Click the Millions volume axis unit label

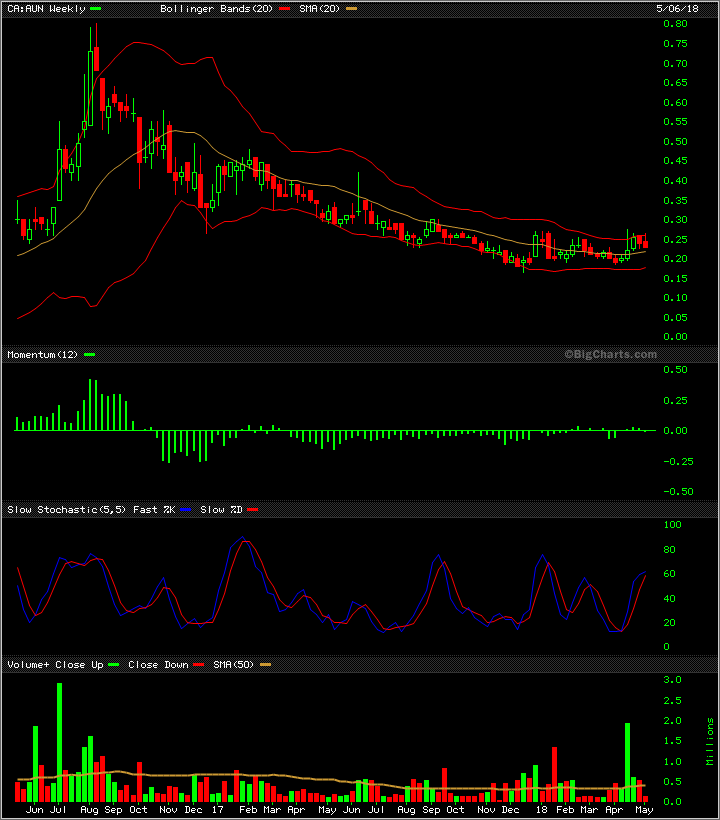coord(710,742)
